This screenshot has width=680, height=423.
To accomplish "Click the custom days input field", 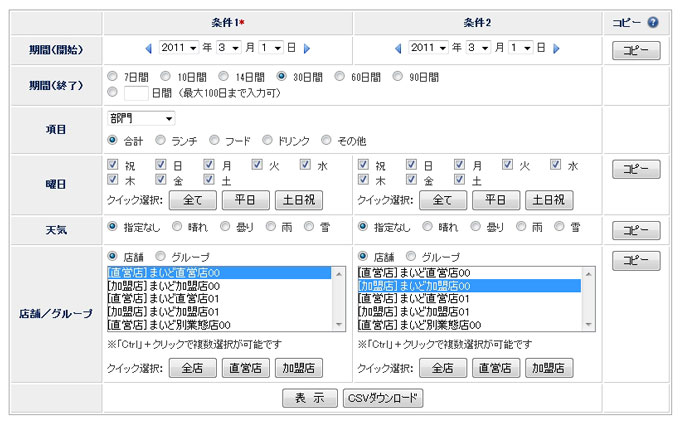I will (136, 93).
